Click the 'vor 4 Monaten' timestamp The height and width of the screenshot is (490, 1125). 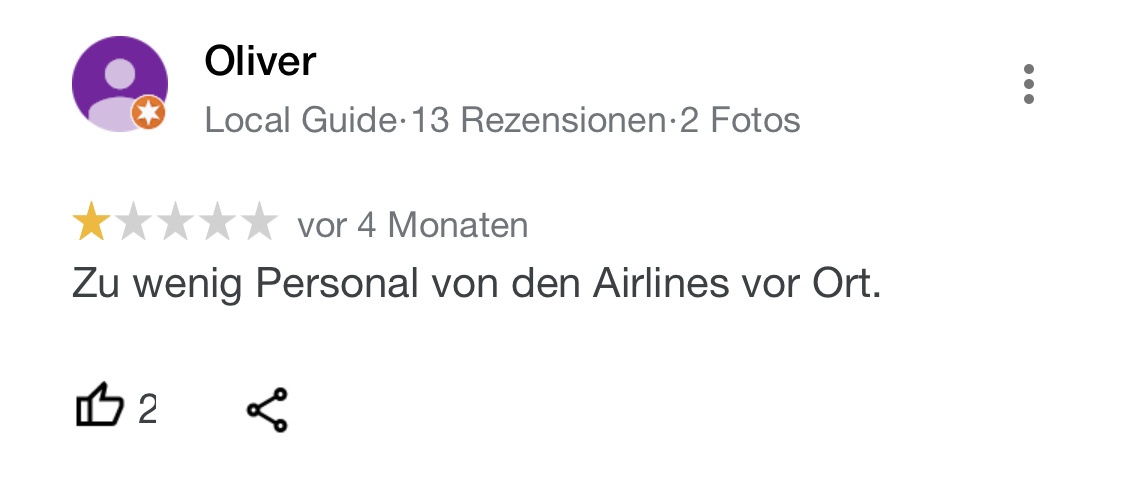click(412, 225)
